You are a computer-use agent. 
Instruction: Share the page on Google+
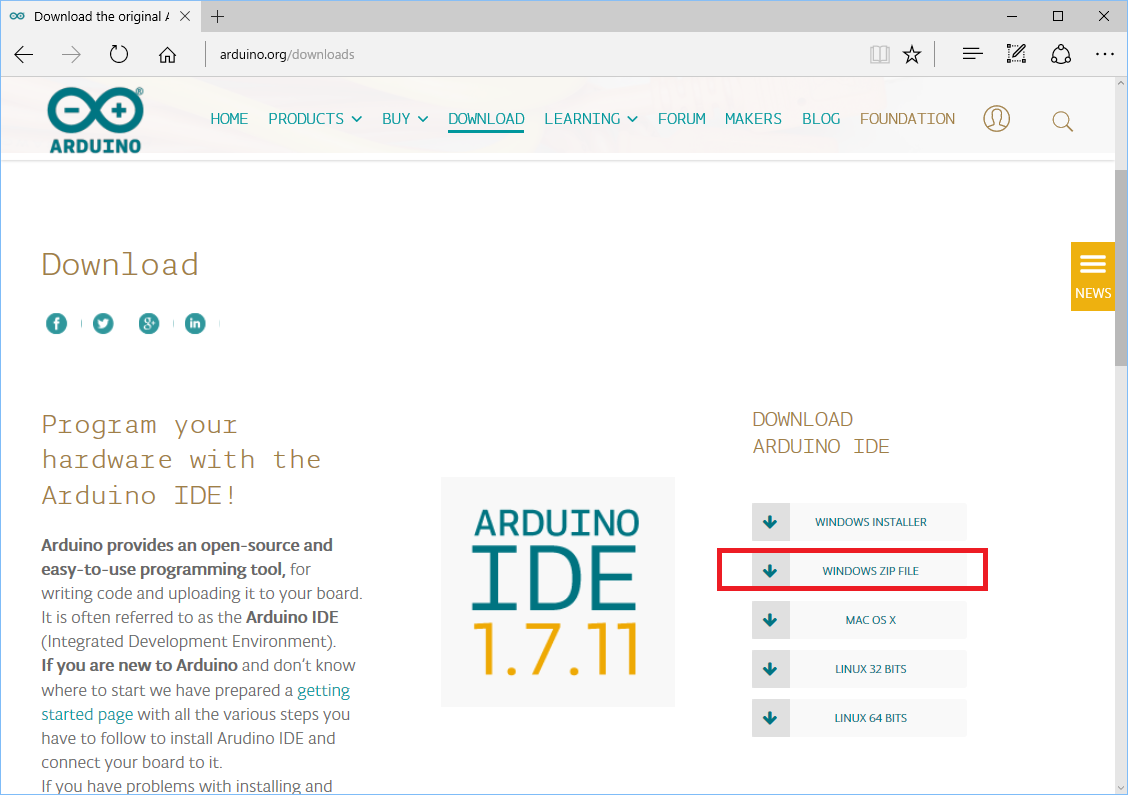point(149,323)
